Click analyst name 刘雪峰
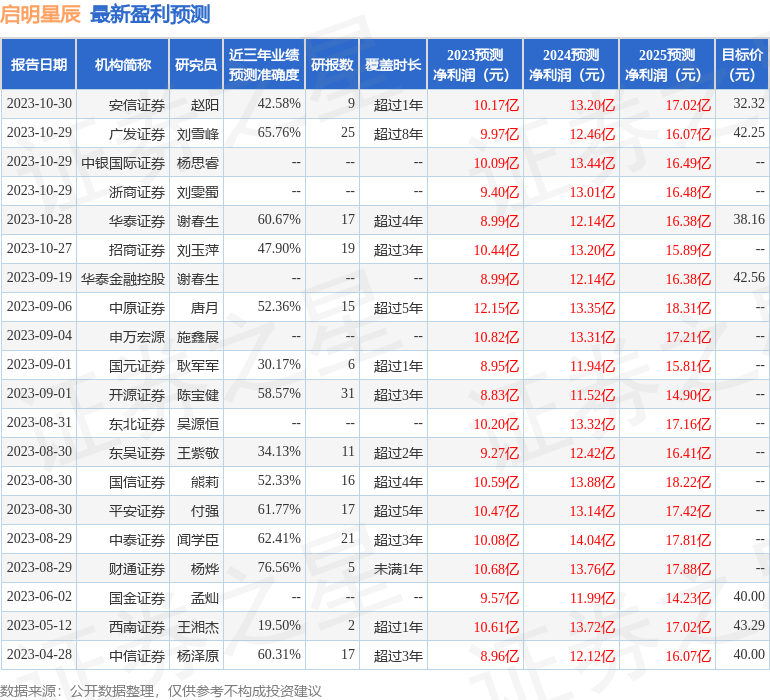 (198, 134)
